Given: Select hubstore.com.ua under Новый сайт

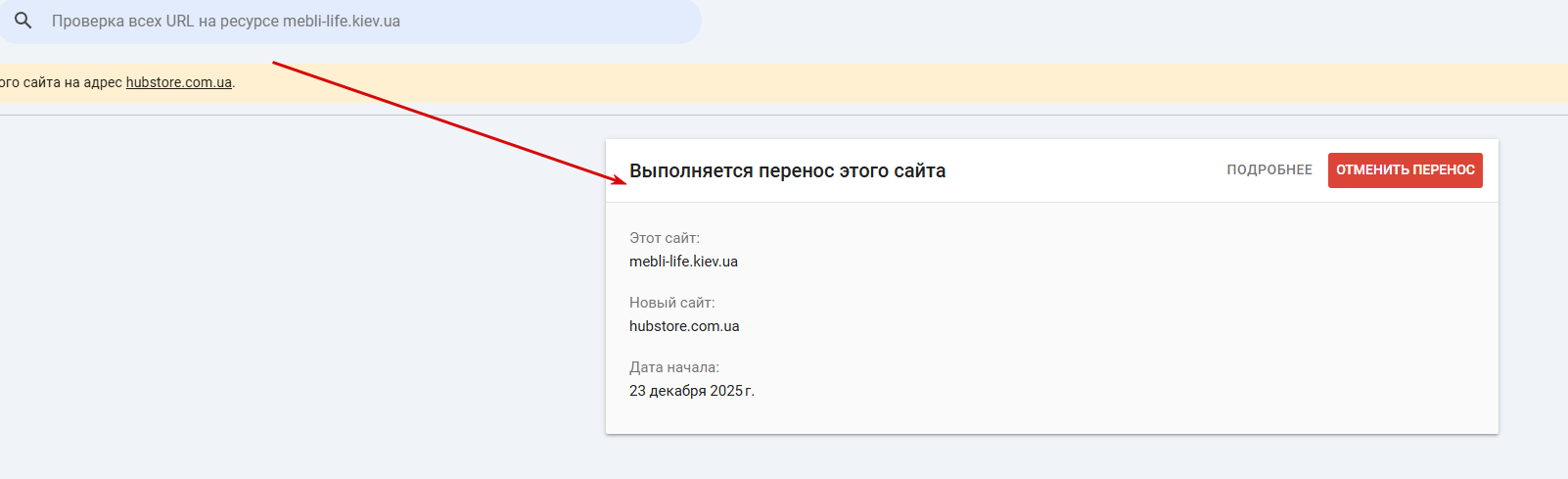Looking at the screenshot, I should click(x=684, y=326).
